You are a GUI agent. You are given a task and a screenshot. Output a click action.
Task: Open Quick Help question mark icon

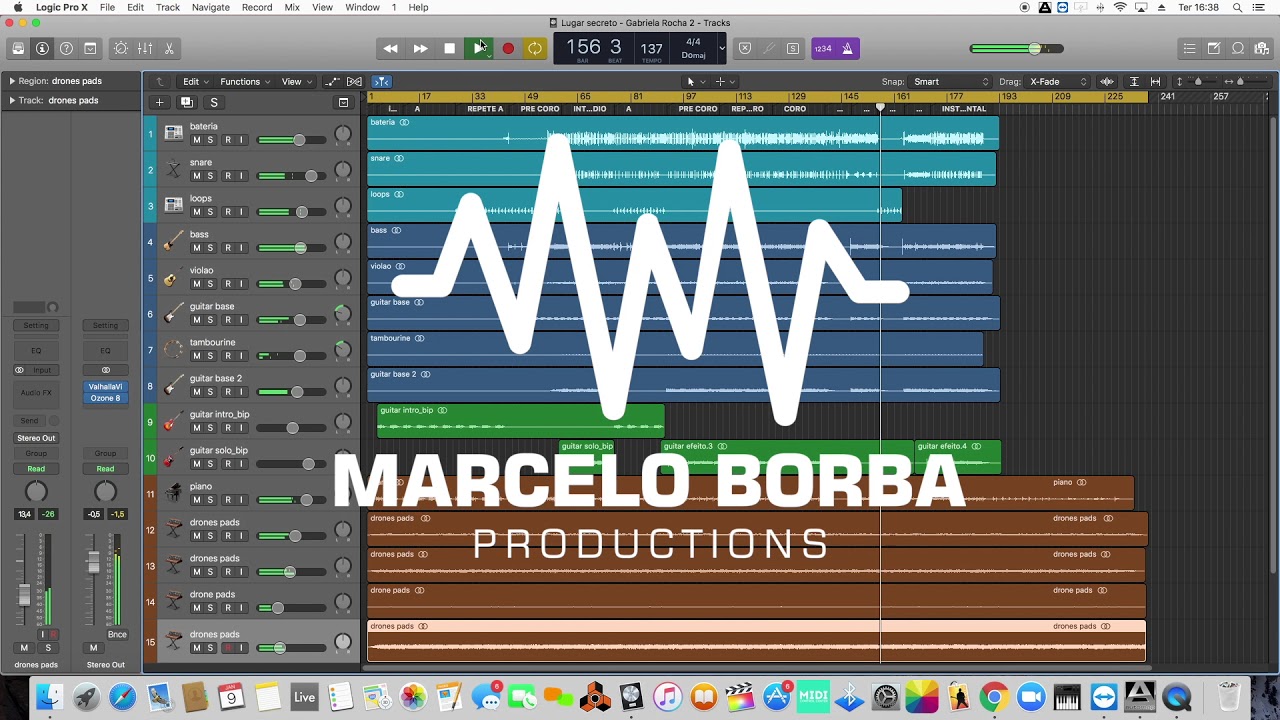click(66, 48)
